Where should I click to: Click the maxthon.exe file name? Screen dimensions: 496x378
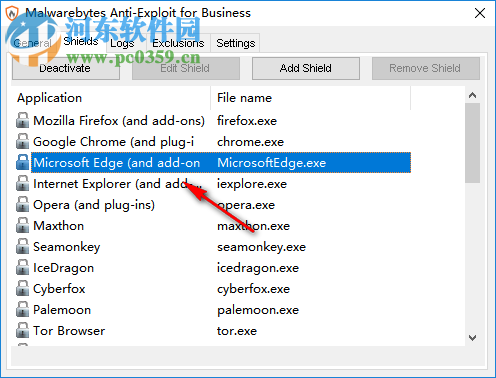pos(253,226)
